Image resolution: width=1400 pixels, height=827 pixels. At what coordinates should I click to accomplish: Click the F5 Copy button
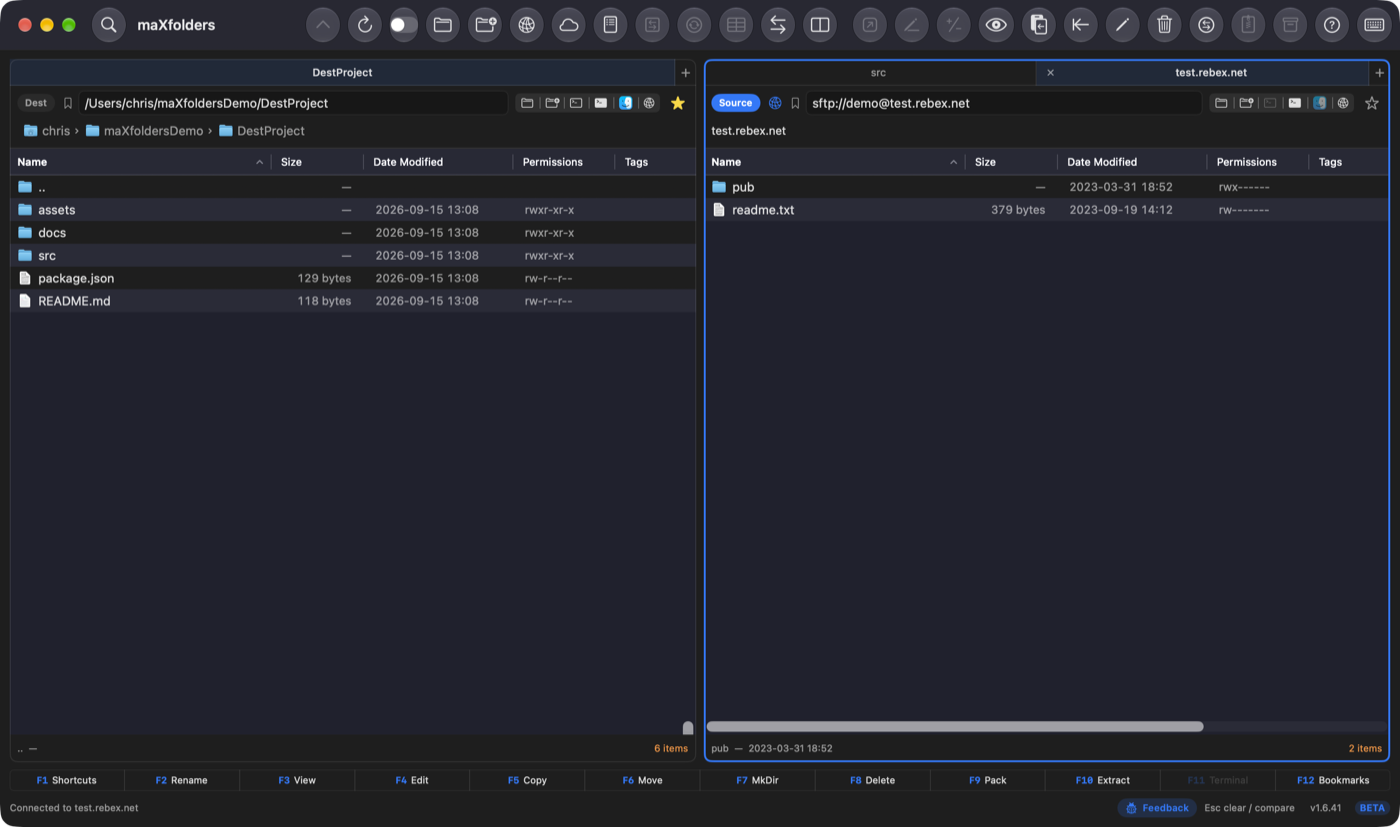click(x=527, y=780)
